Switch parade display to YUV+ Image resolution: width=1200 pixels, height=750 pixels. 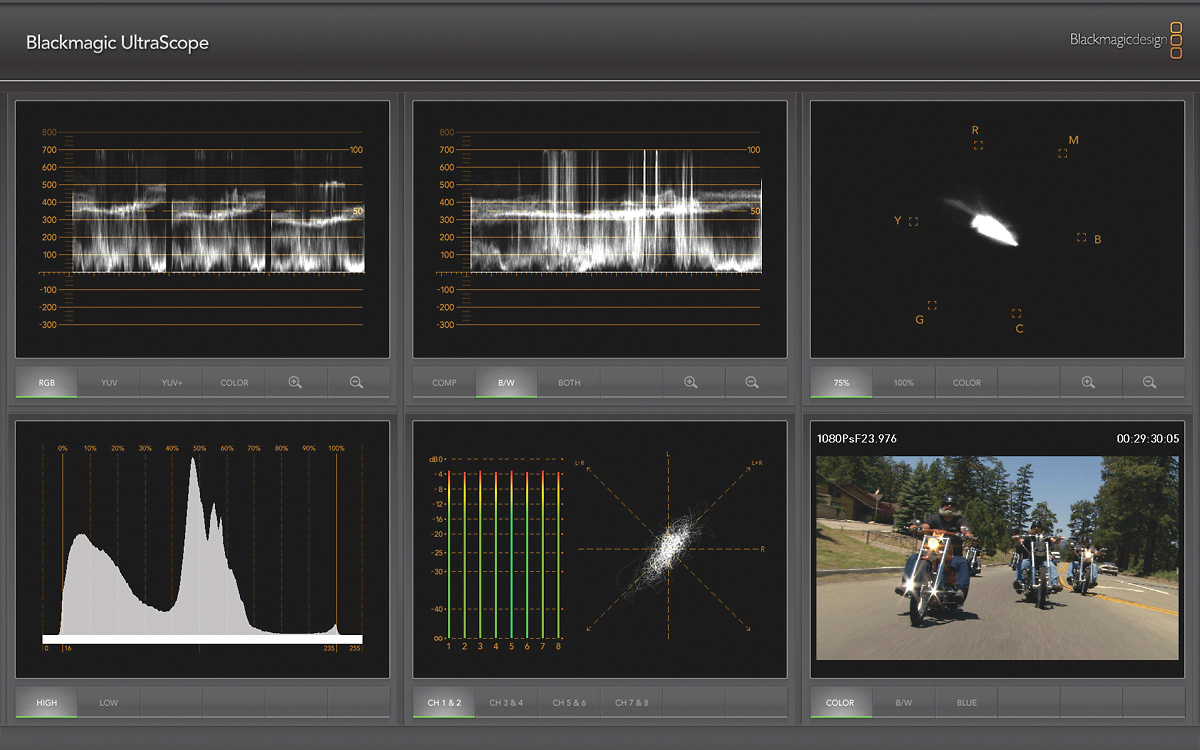point(171,382)
